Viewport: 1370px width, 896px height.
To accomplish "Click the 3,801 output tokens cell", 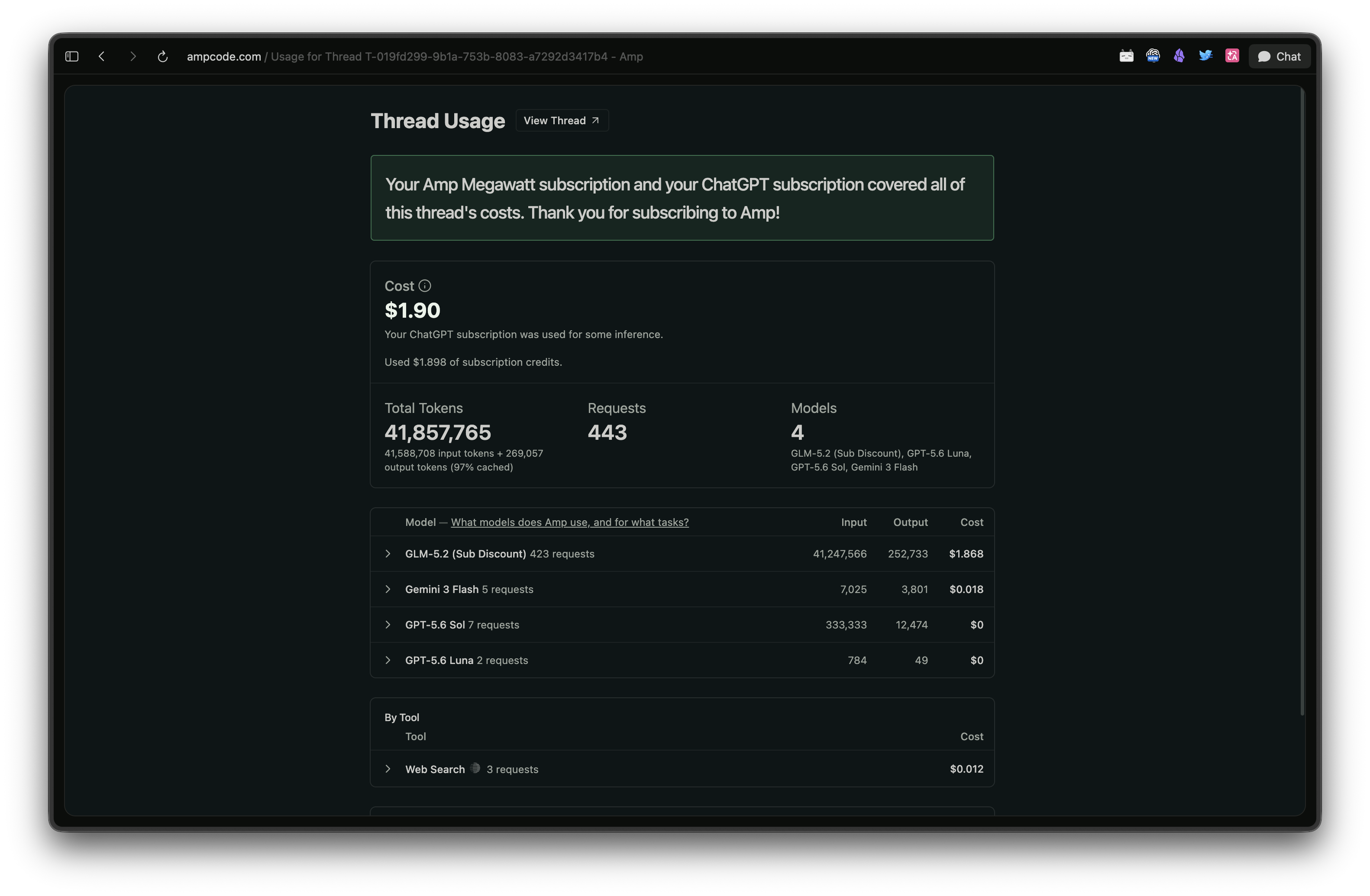I will pos(914,589).
